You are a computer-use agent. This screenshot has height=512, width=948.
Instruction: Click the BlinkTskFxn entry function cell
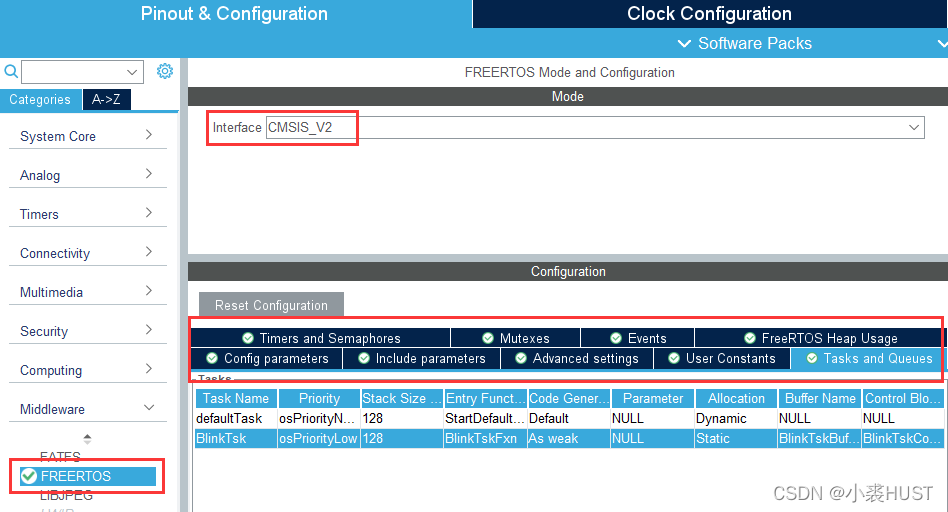[x=485, y=438]
